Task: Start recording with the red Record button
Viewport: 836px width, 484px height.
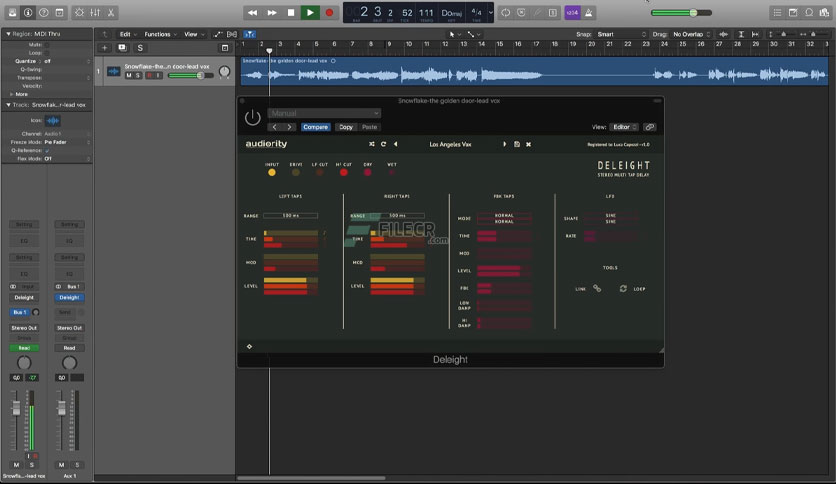Action: tap(329, 12)
